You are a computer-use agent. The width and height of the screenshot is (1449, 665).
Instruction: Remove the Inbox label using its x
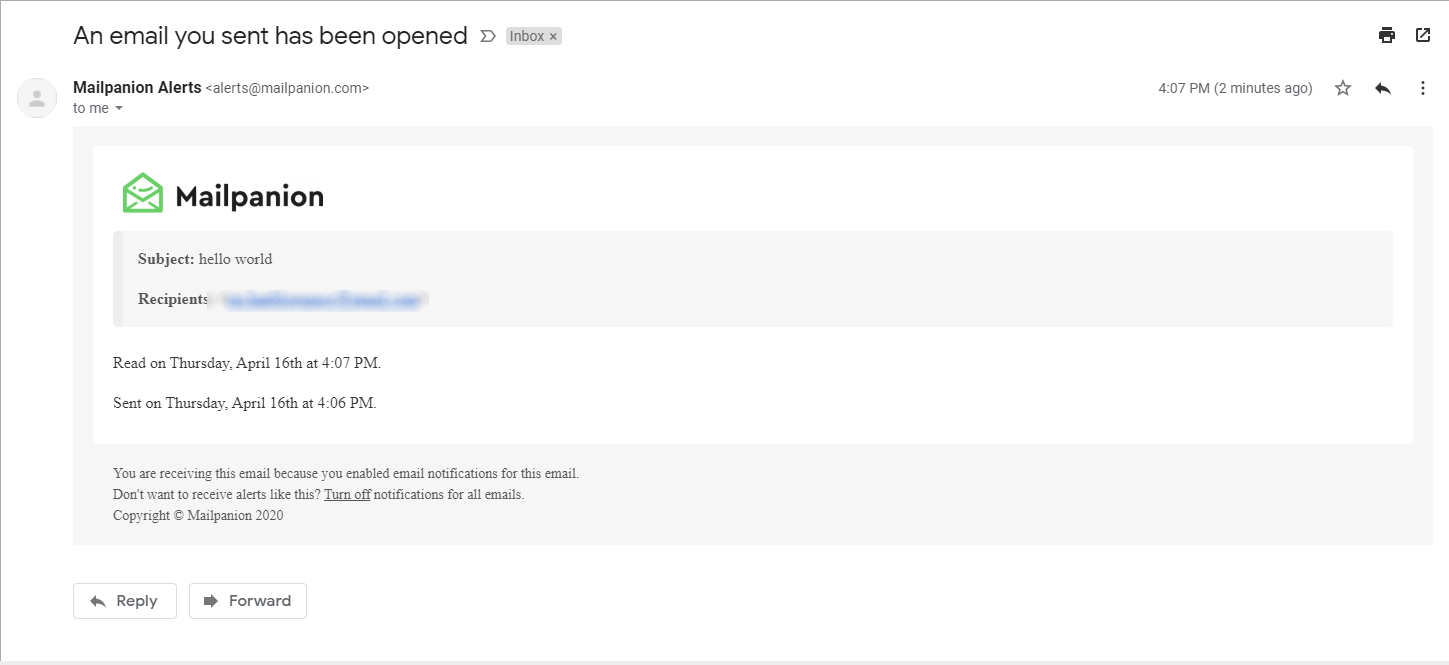click(x=553, y=36)
